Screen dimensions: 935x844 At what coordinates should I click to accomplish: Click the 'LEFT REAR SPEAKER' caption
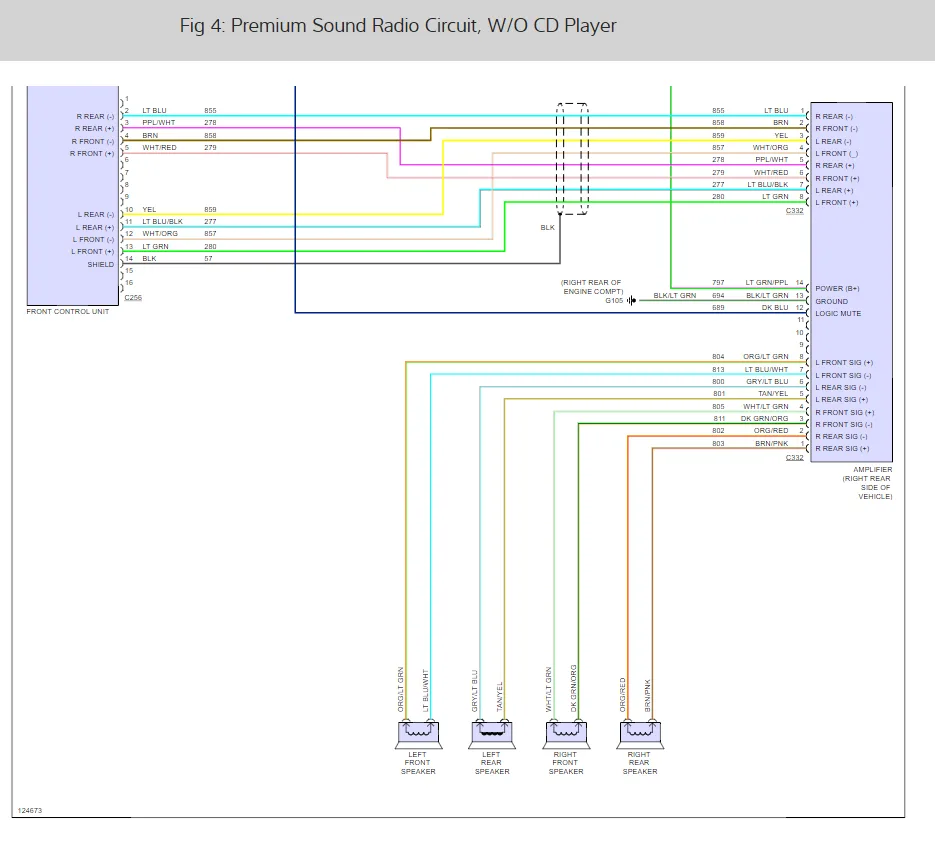pyautogui.click(x=492, y=763)
